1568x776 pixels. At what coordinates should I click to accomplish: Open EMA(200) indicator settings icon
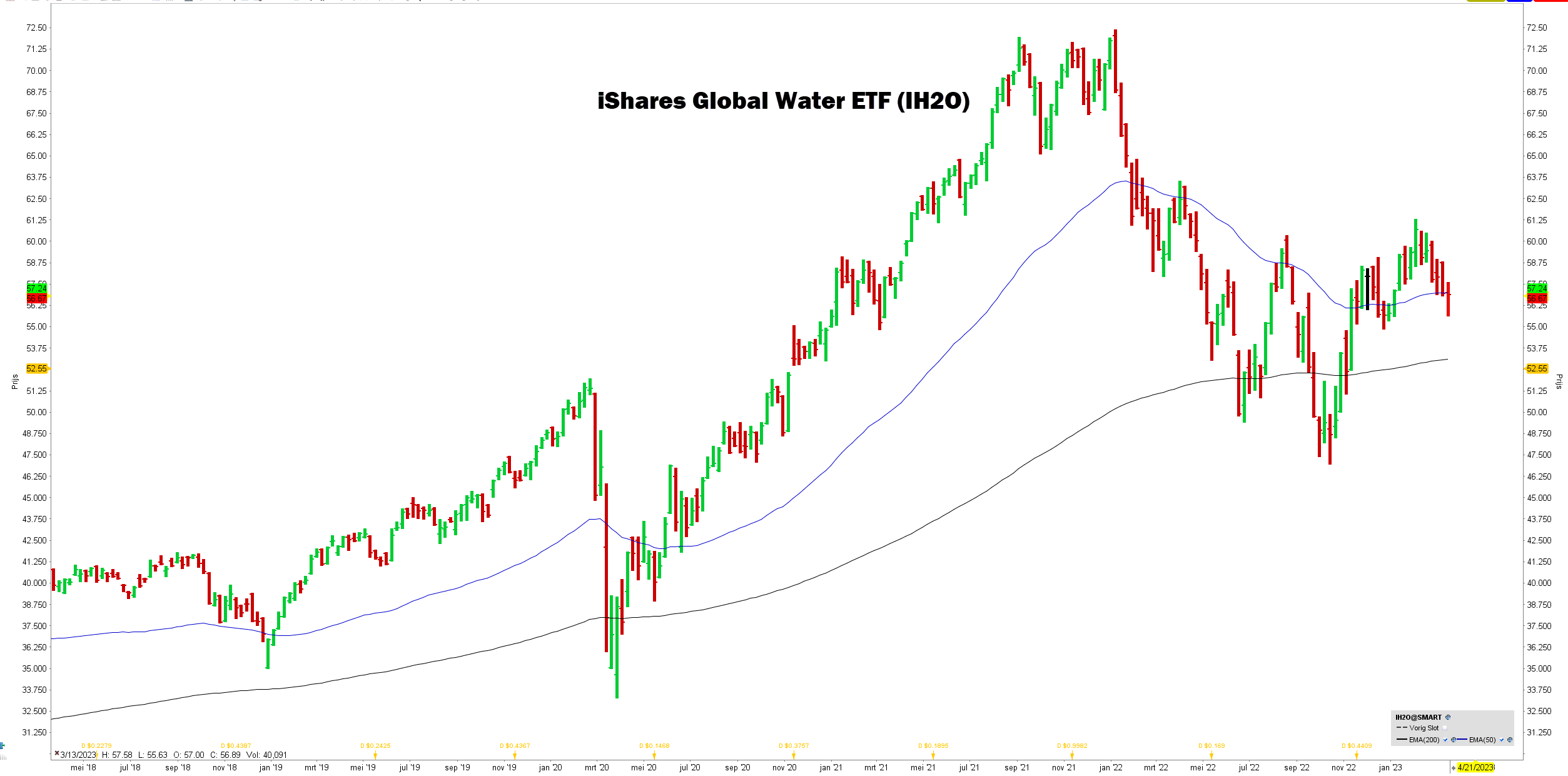[1454, 740]
